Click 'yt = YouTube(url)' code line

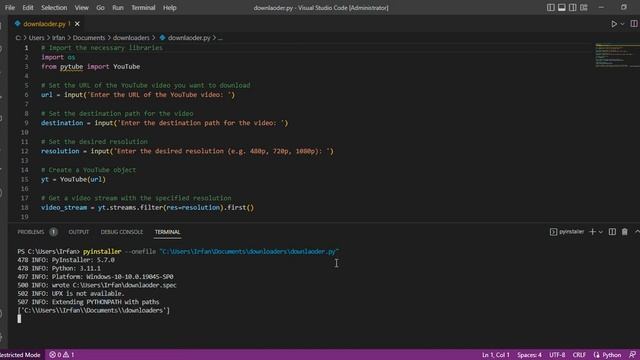[73, 179]
